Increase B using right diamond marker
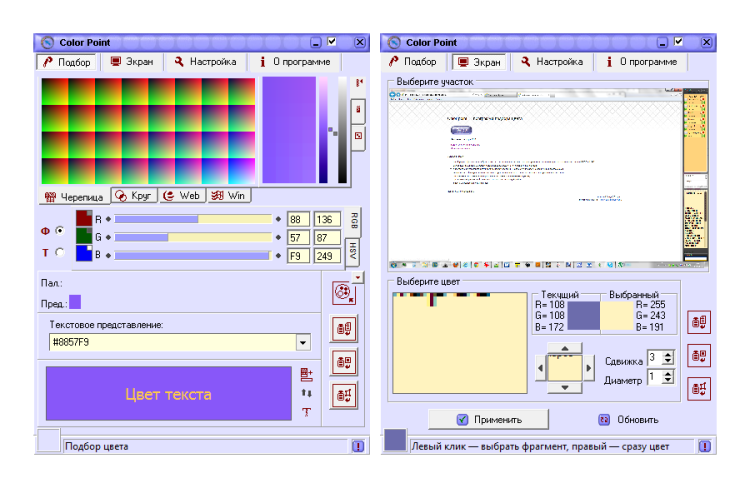Image resolution: width=750 pixels, height=488 pixels. (278, 255)
